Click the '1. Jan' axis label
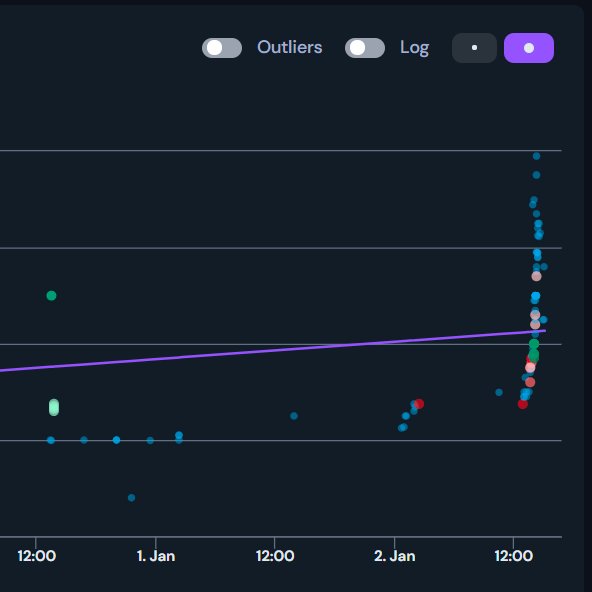Image resolution: width=592 pixels, height=592 pixels. 156,556
